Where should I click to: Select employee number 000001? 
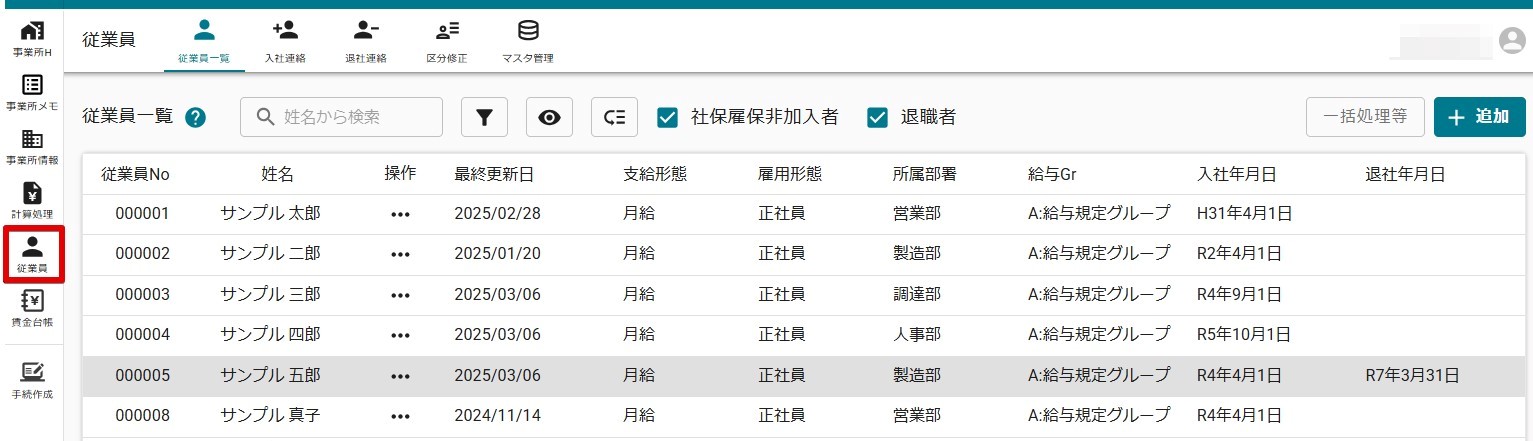tap(143, 214)
